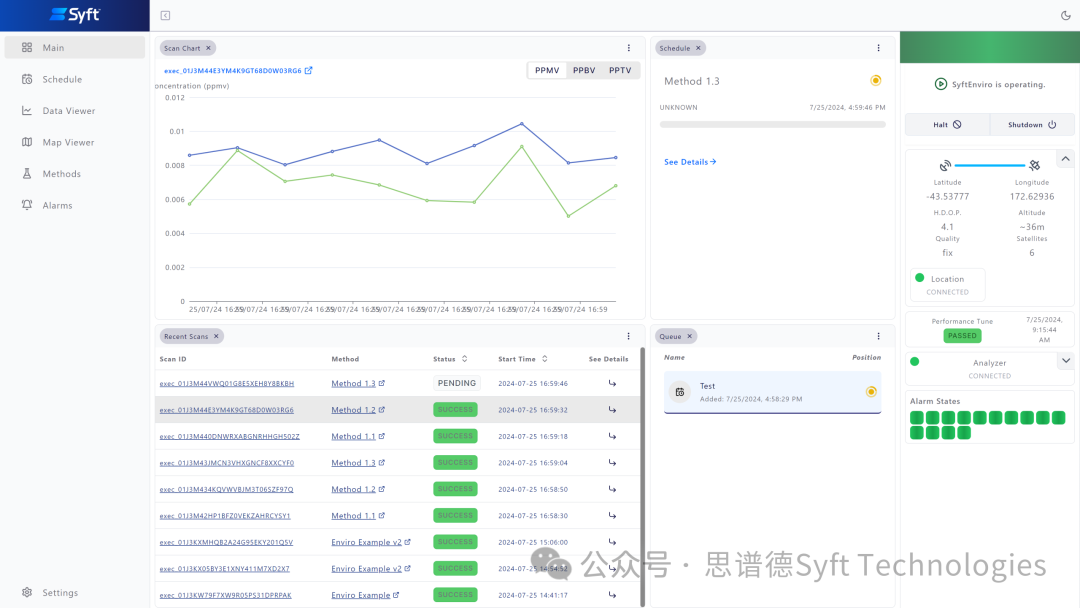The height and width of the screenshot is (608, 1080).
Task: Open the Recent Scans panel options menu
Action: point(629,337)
